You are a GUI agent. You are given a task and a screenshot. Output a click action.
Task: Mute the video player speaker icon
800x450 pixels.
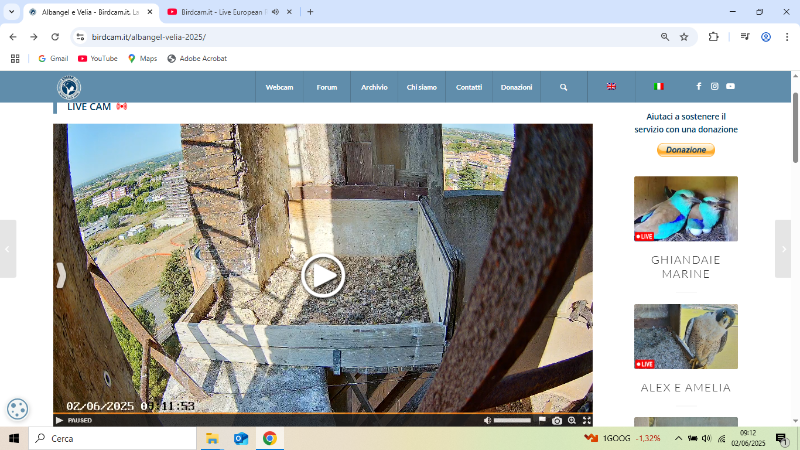pos(487,420)
